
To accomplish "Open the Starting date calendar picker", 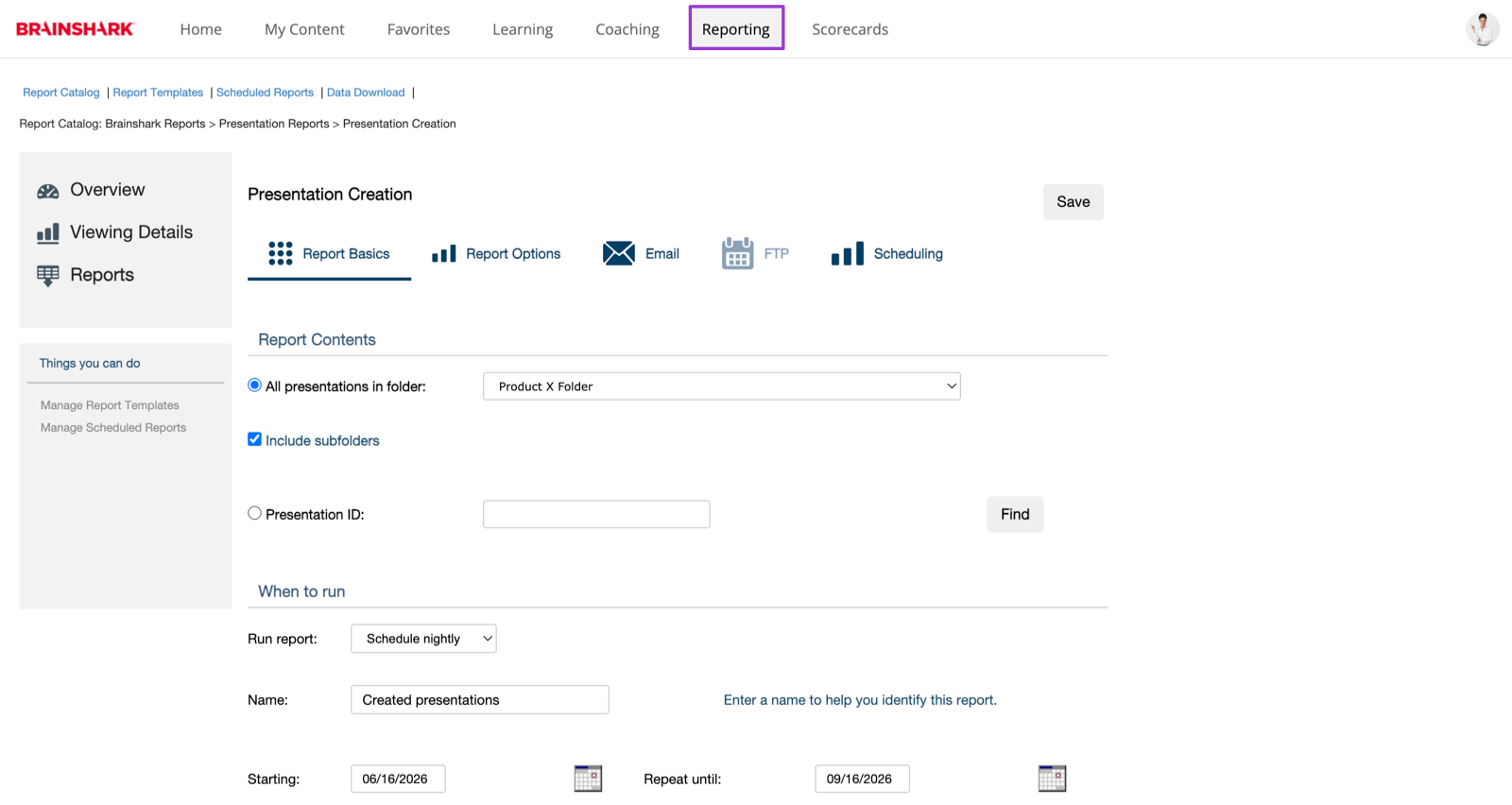I will coord(588,779).
